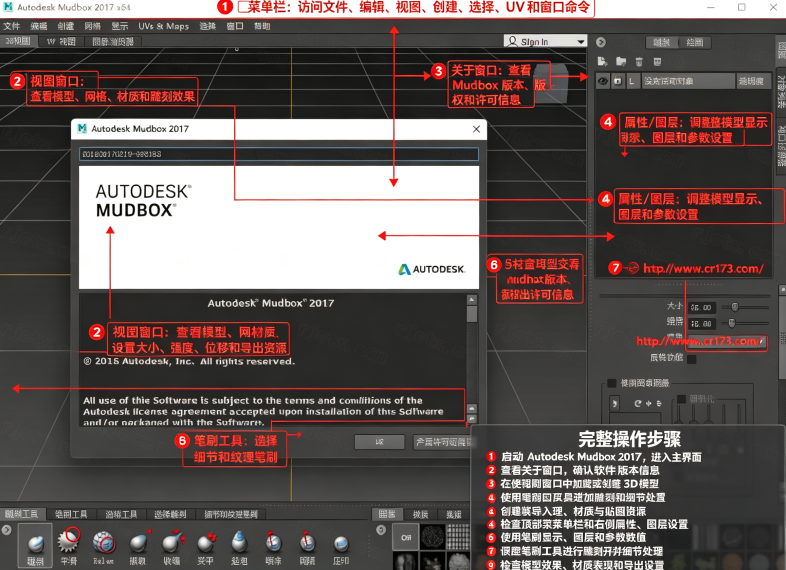
Task: Select the Sculpt (雕刻) brush tool
Action: click(35, 546)
